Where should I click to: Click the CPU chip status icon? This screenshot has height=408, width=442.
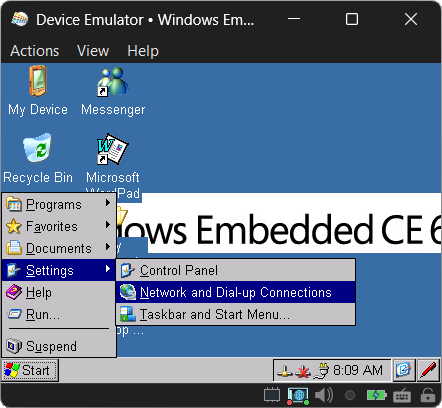click(272, 395)
